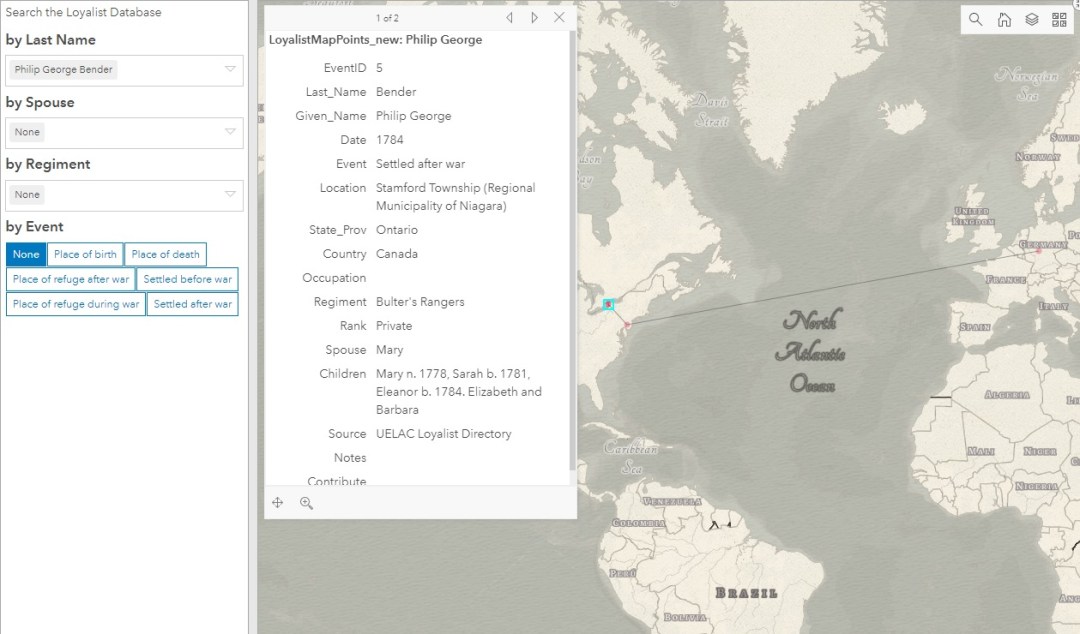Select Place of refuge during war

[x=76, y=304]
